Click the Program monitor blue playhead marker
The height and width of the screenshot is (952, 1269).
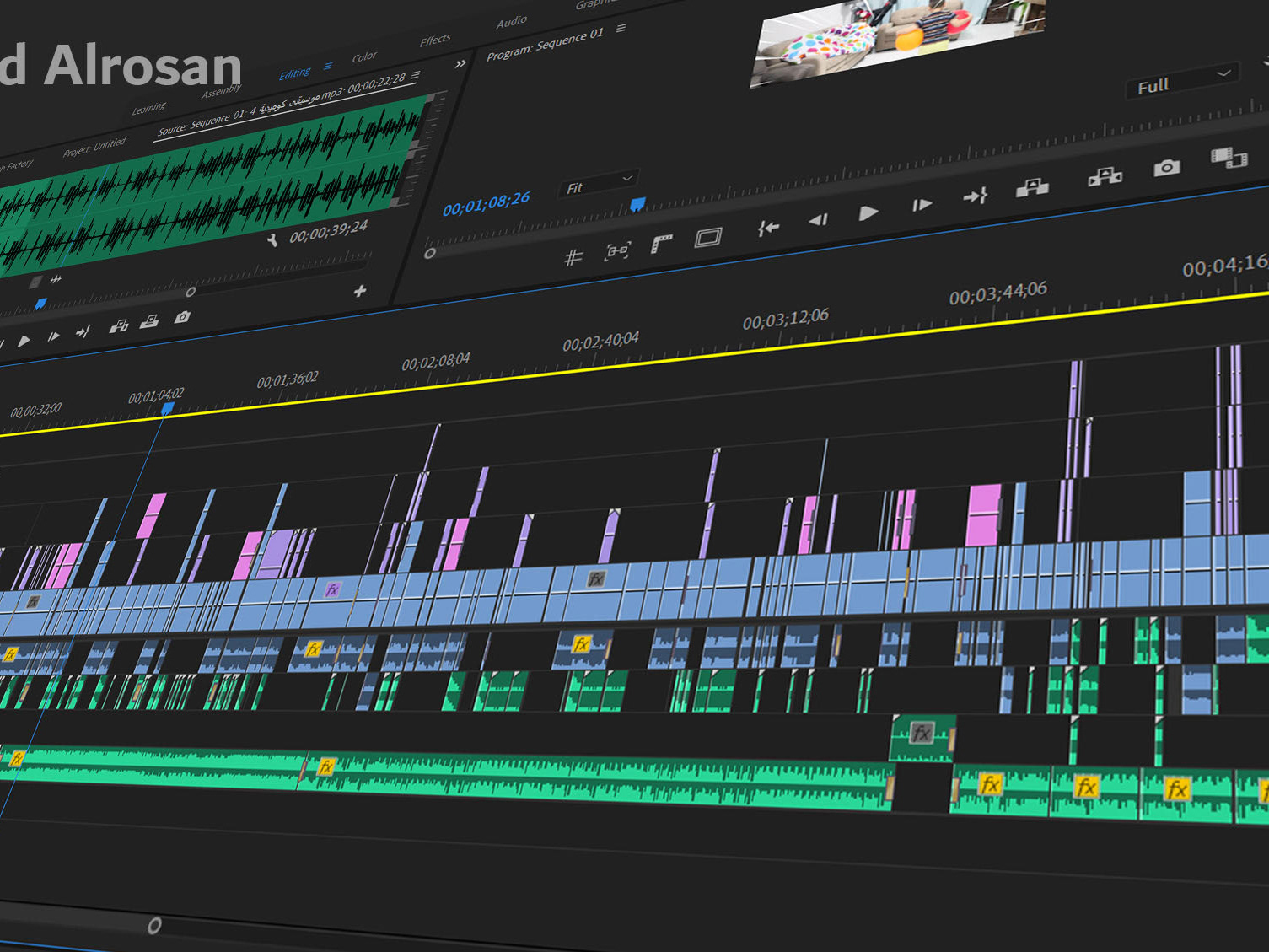[x=638, y=204]
